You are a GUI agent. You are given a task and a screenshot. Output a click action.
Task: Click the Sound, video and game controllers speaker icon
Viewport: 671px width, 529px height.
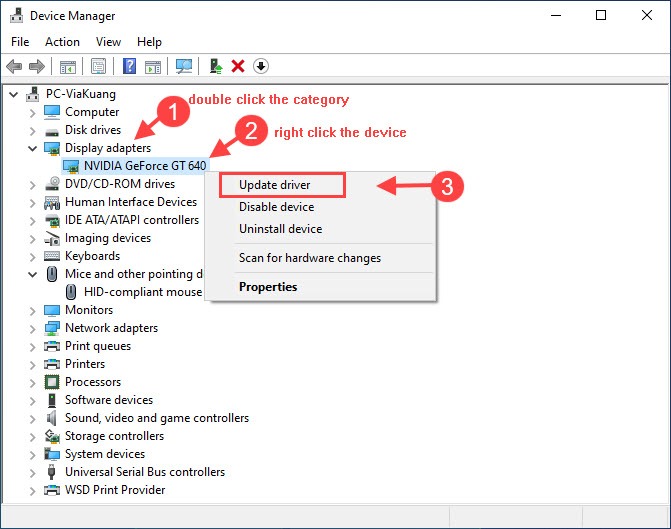click(x=52, y=418)
